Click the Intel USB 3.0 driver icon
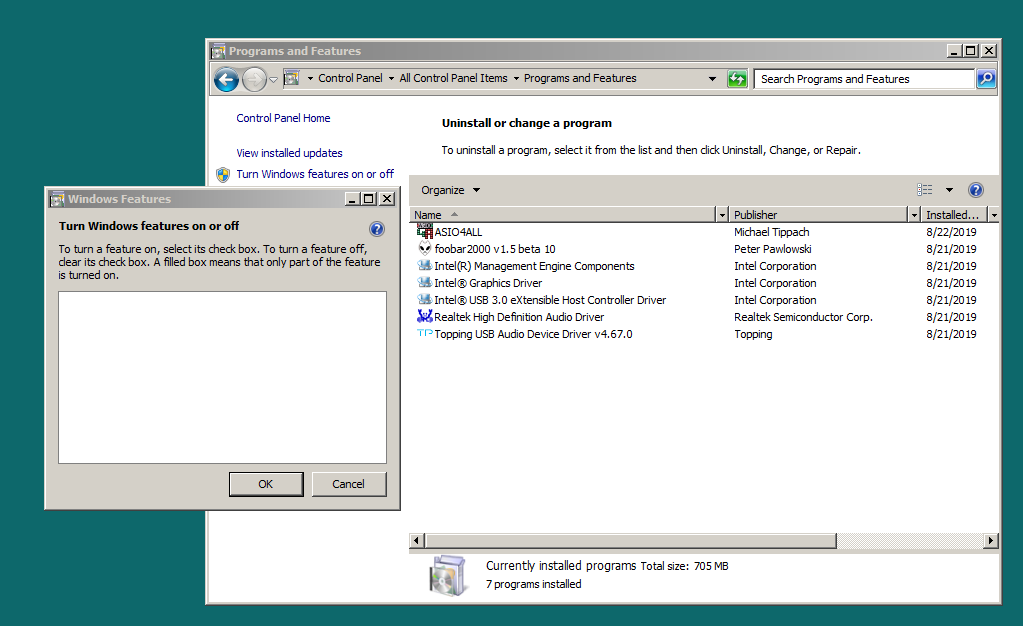Viewport: 1023px width, 626px height. [x=425, y=299]
